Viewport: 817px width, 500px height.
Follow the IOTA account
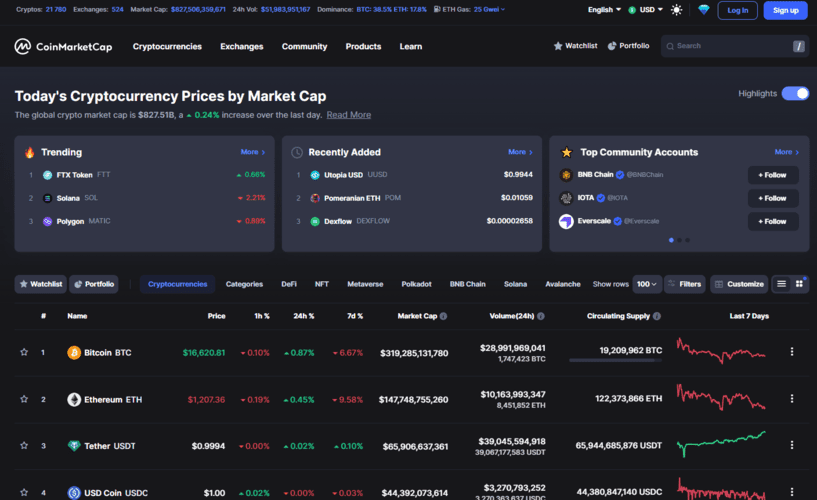tap(773, 198)
